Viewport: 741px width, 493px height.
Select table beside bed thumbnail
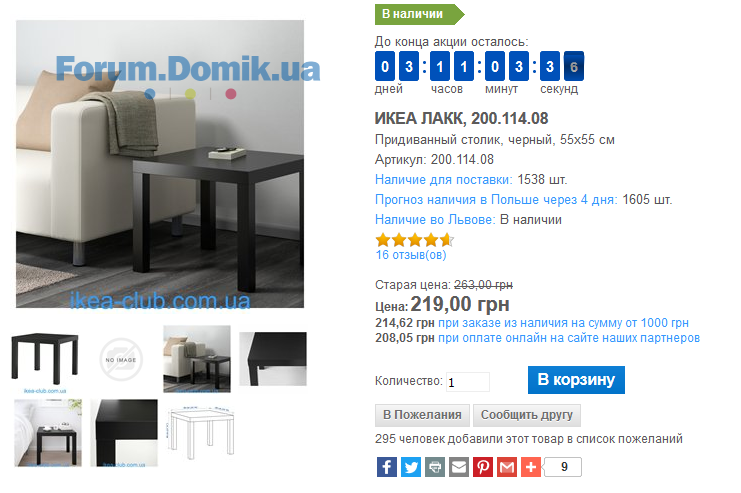click(48, 433)
